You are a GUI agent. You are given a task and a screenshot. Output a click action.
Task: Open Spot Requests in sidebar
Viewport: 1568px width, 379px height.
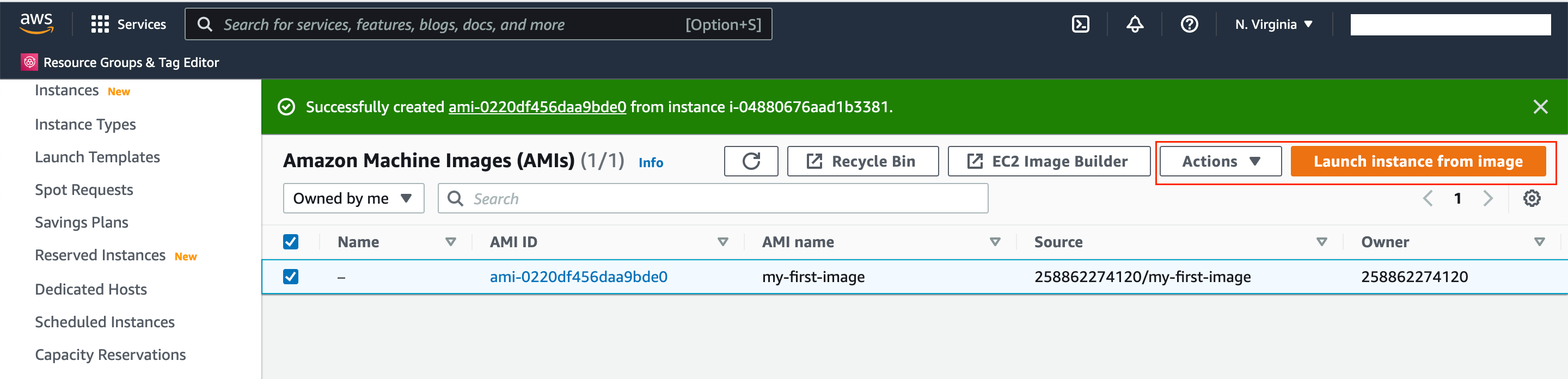pos(84,190)
